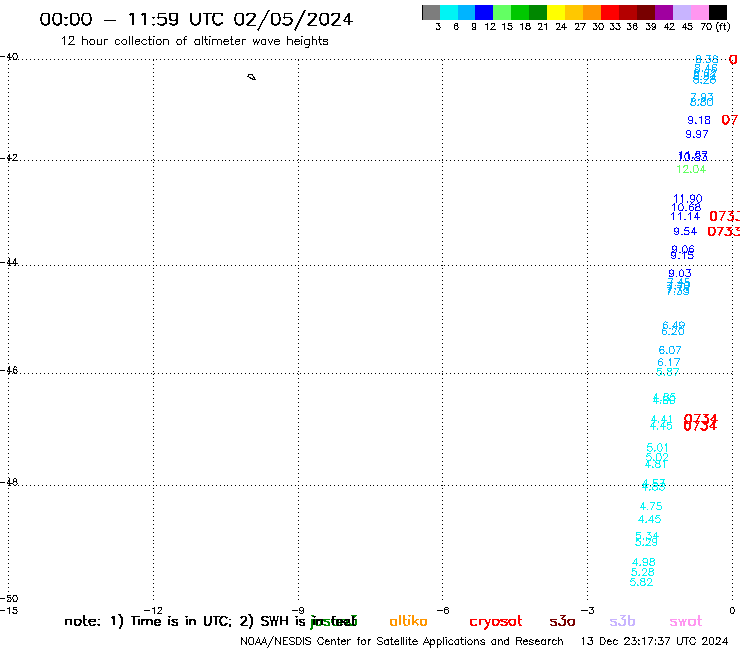Click the '12 hour collection' subtitle
This screenshot has width=740, height=650.
click(x=194, y=41)
